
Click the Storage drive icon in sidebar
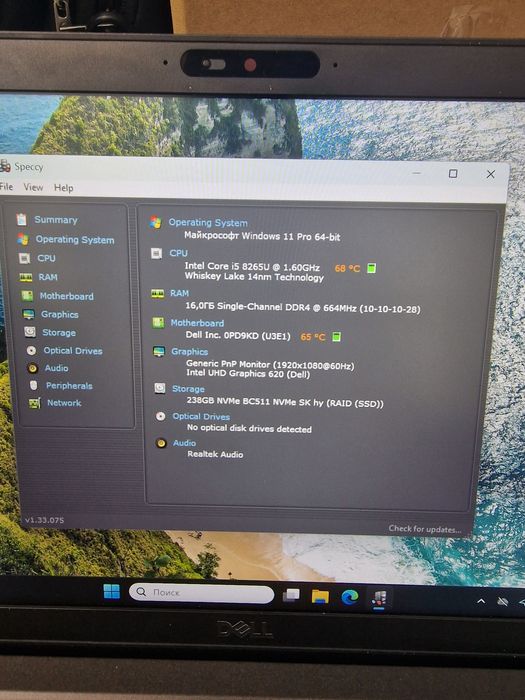(30, 332)
